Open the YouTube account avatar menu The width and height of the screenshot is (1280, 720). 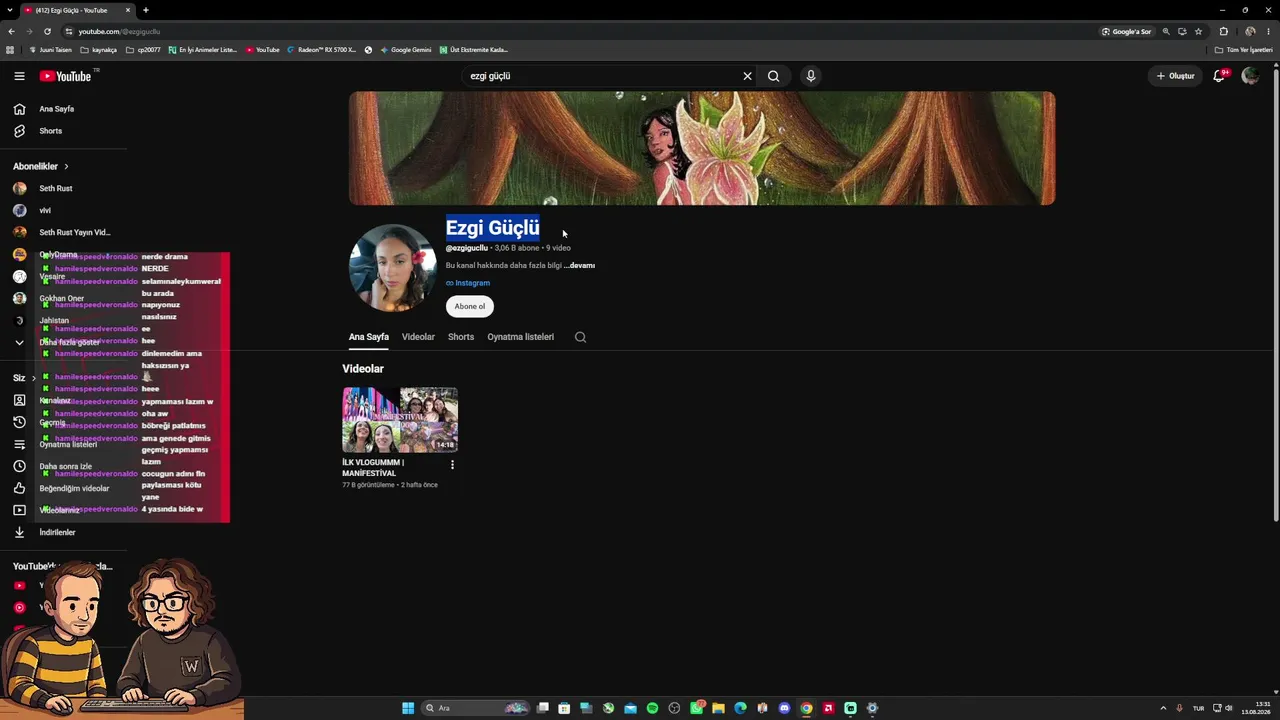click(x=1250, y=76)
